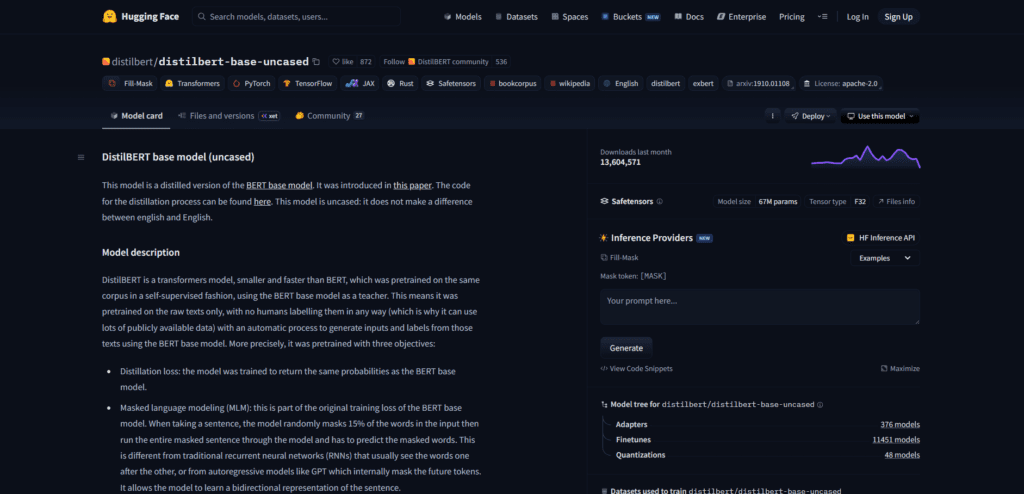Image resolution: width=1024 pixels, height=494 pixels.
Task: Copy the model name with the copy icon
Action: point(316,62)
